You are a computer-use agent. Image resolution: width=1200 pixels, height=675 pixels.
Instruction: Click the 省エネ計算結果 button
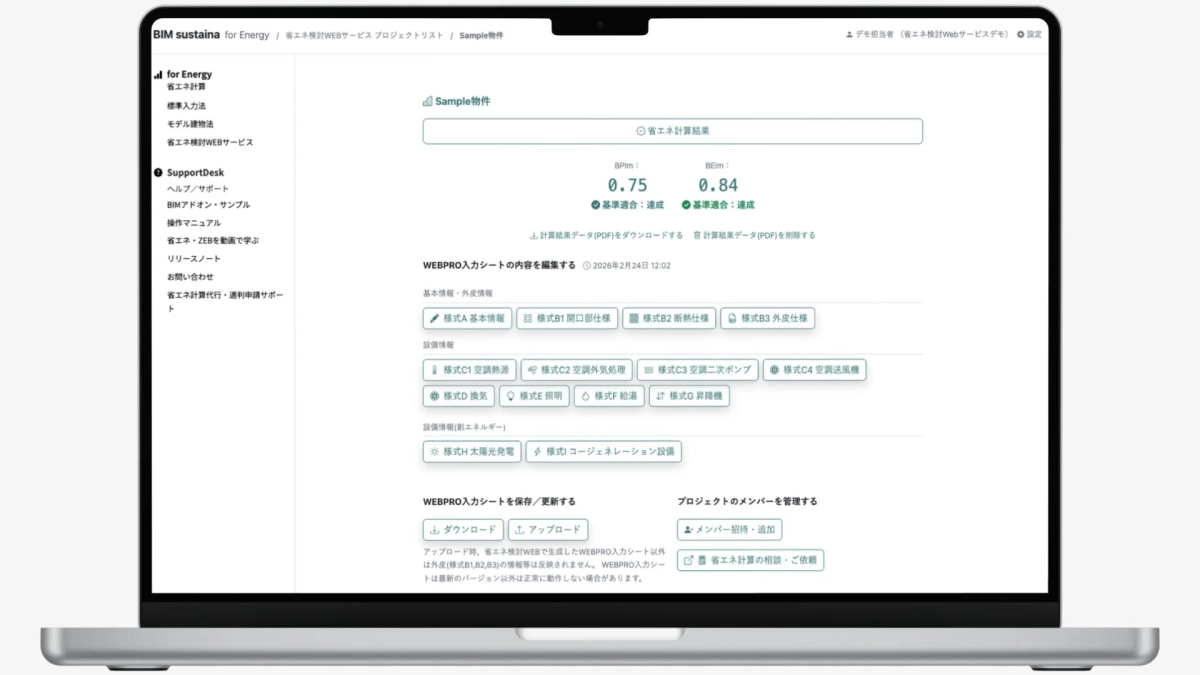coord(672,130)
